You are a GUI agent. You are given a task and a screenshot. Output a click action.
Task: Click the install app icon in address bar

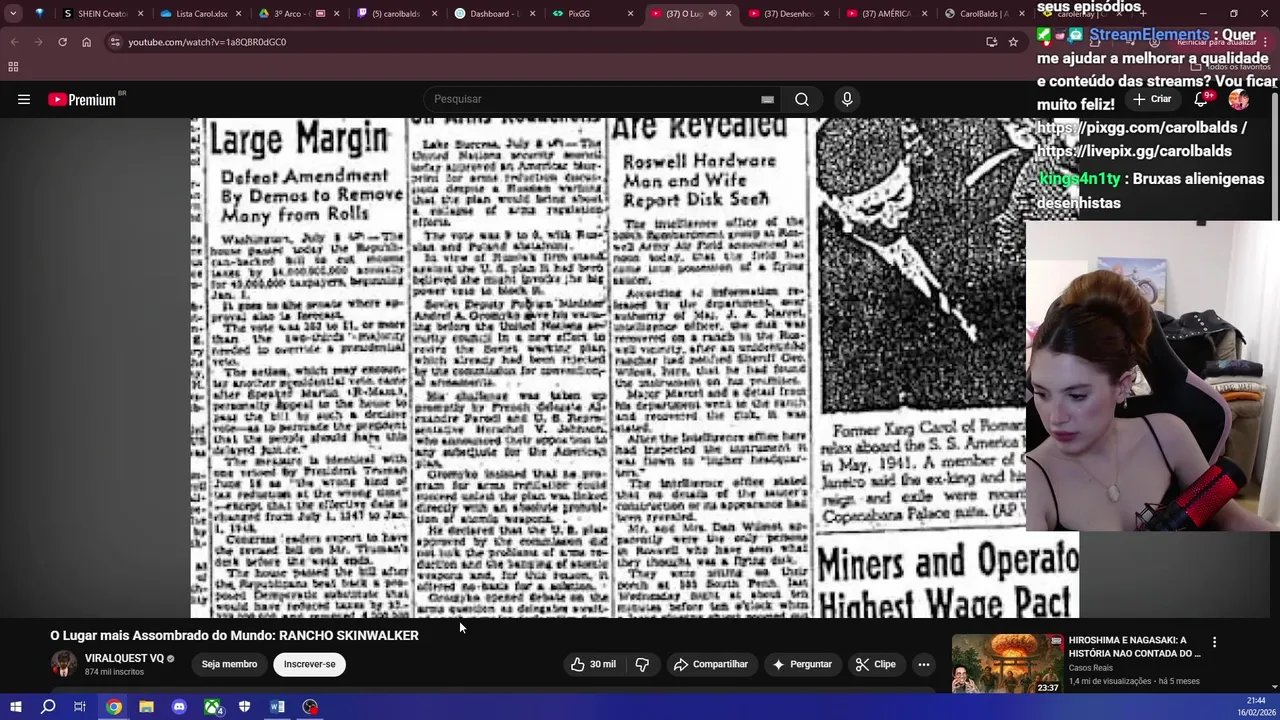point(991,42)
